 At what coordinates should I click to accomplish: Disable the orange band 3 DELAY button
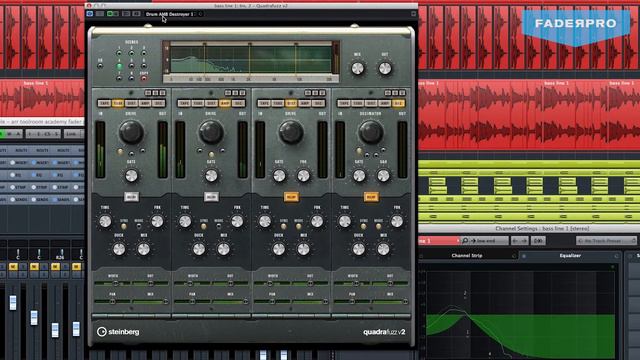coord(291,197)
